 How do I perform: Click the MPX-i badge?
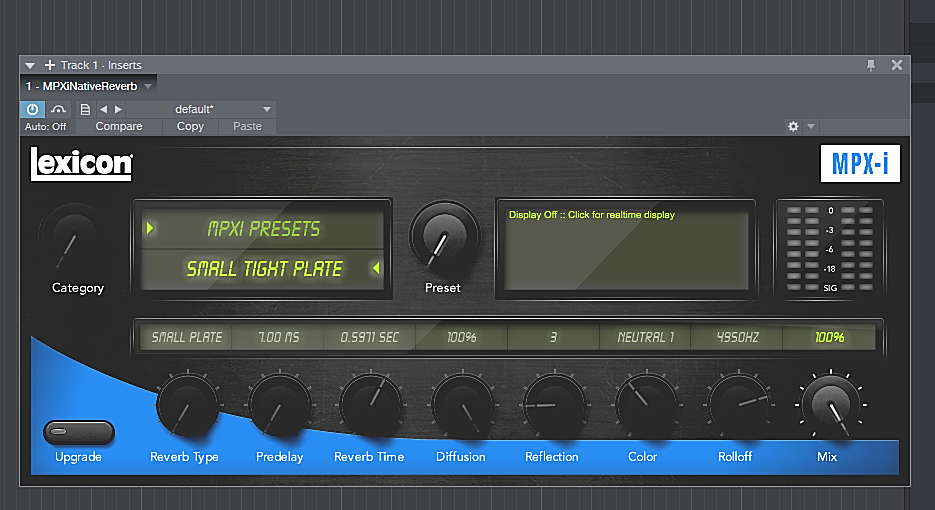pyautogui.click(x=860, y=163)
